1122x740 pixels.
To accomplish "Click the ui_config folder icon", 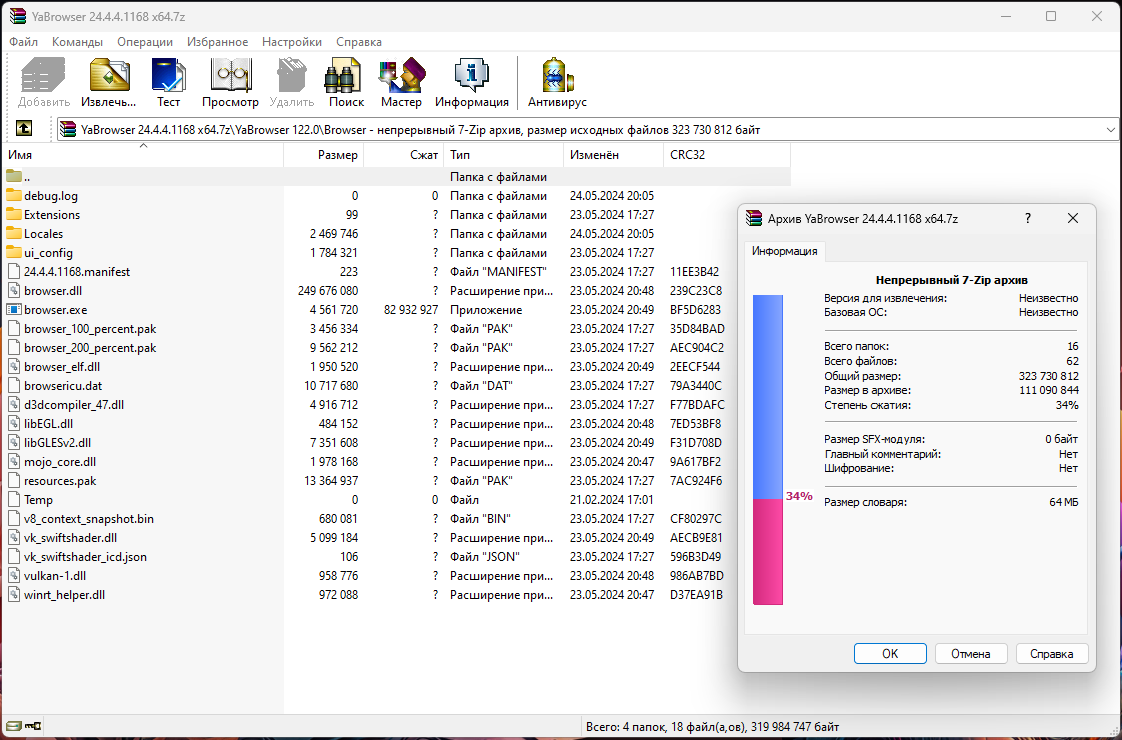I will (14, 253).
